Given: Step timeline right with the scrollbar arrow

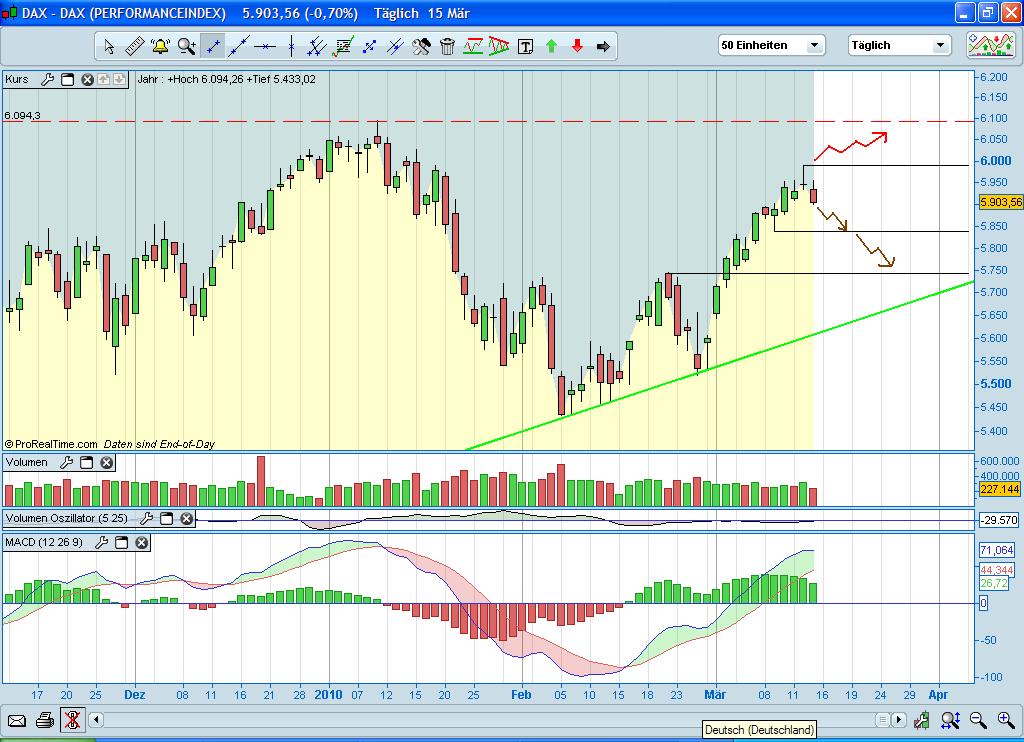Looking at the screenshot, I should point(899,720).
